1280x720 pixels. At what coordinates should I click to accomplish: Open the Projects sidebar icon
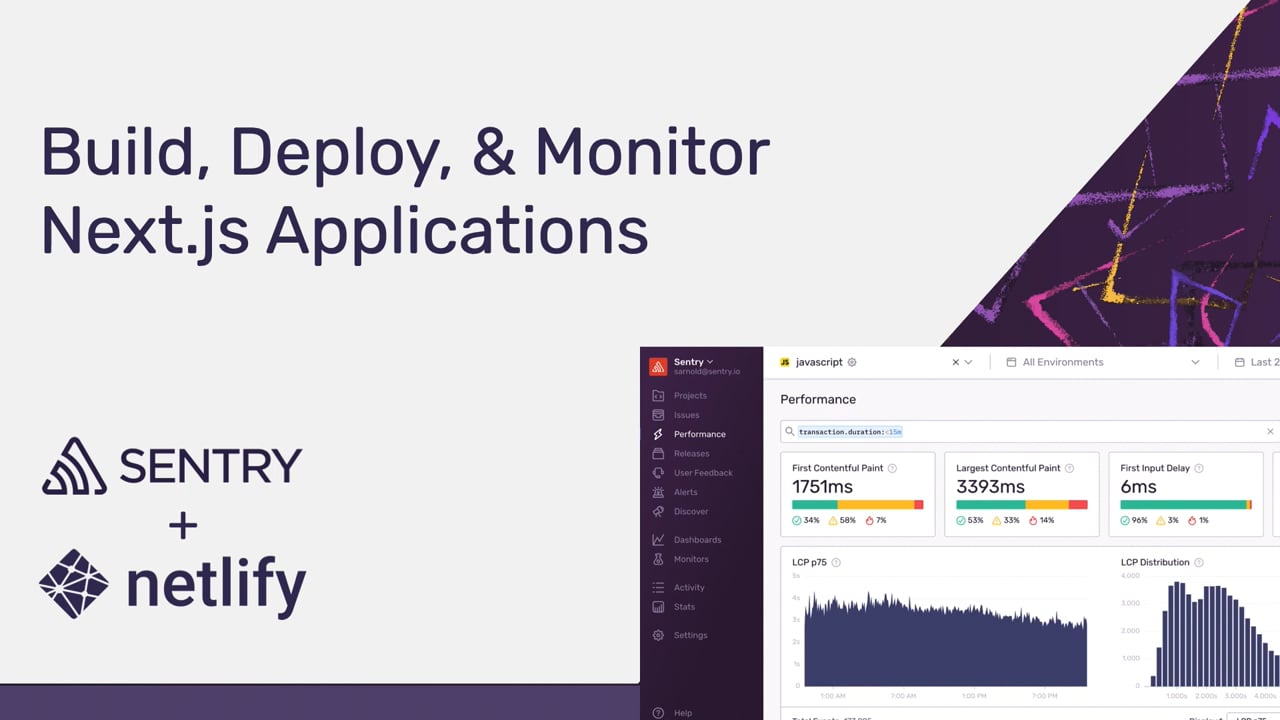(x=658, y=396)
